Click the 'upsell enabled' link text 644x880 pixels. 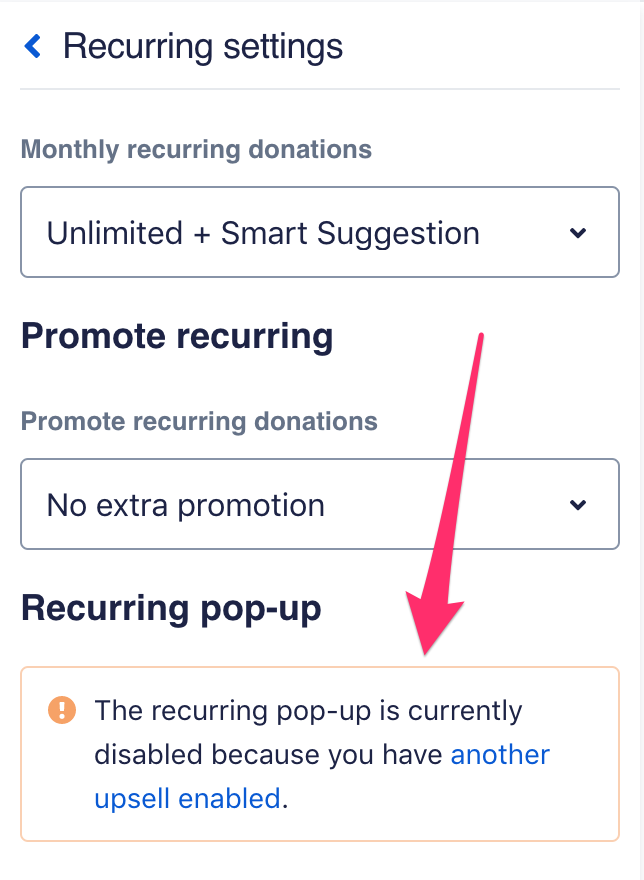187,798
